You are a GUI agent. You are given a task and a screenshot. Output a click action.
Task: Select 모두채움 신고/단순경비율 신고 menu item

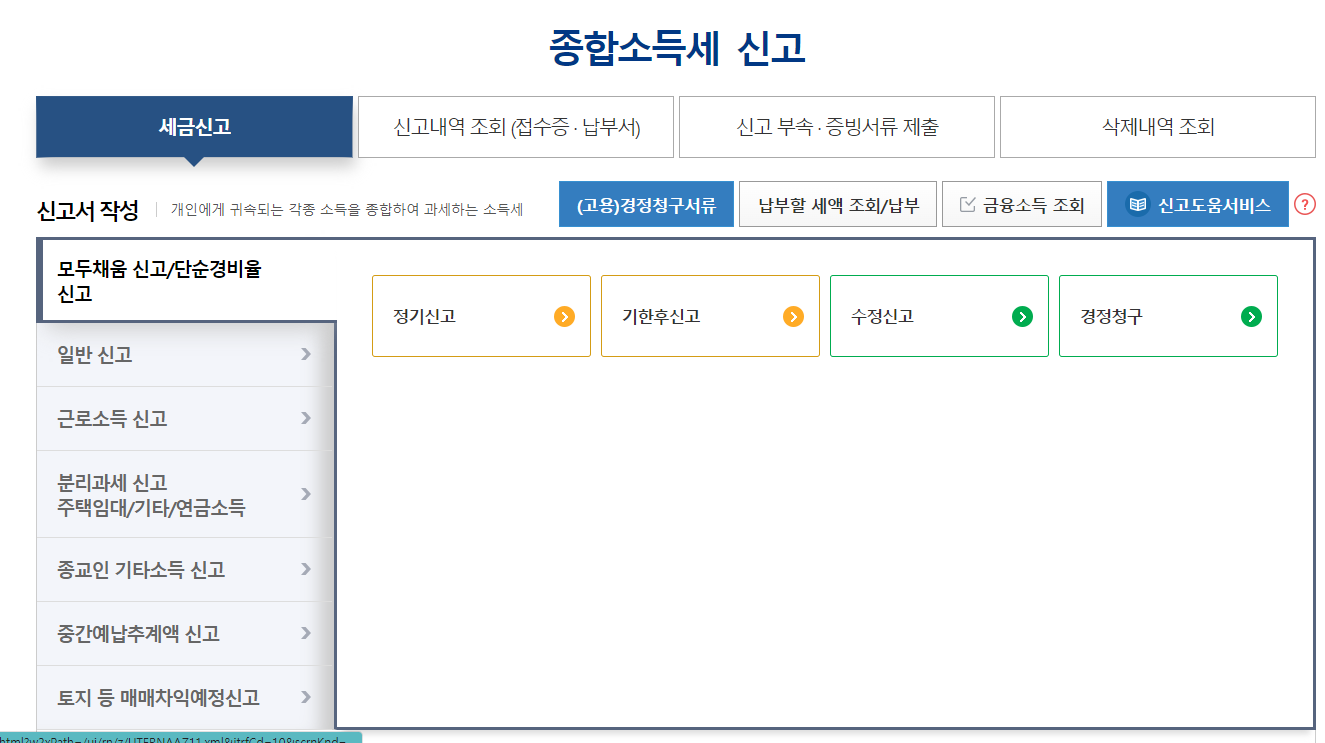150,278
